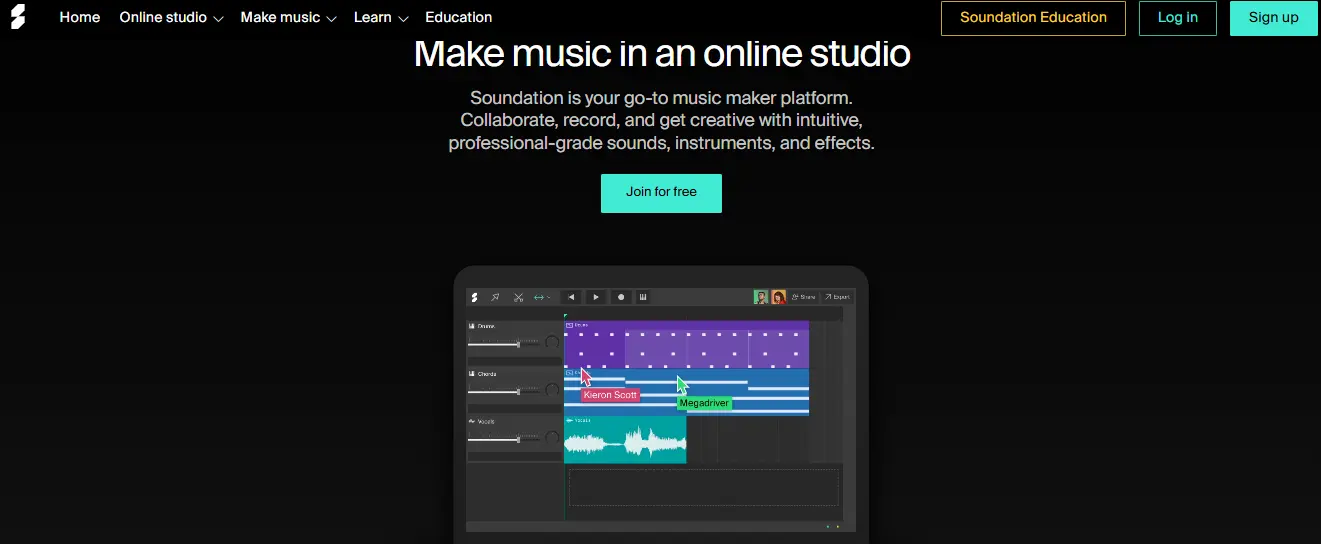Click the Make music in an online studio headline
This screenshot has width=1321, height=544.
(x=662, y=53)
